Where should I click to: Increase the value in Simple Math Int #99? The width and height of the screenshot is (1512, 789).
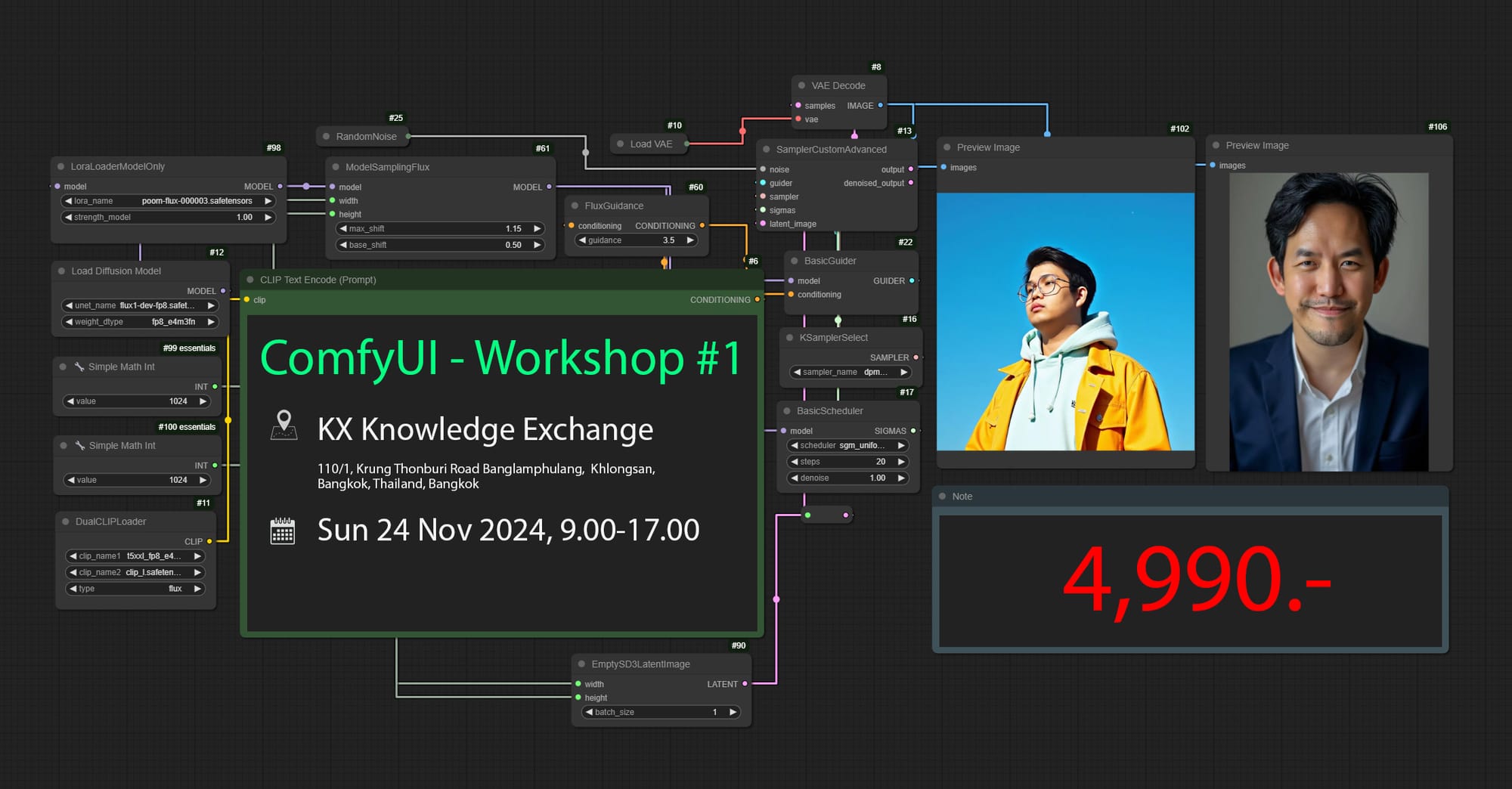point(203,401)
